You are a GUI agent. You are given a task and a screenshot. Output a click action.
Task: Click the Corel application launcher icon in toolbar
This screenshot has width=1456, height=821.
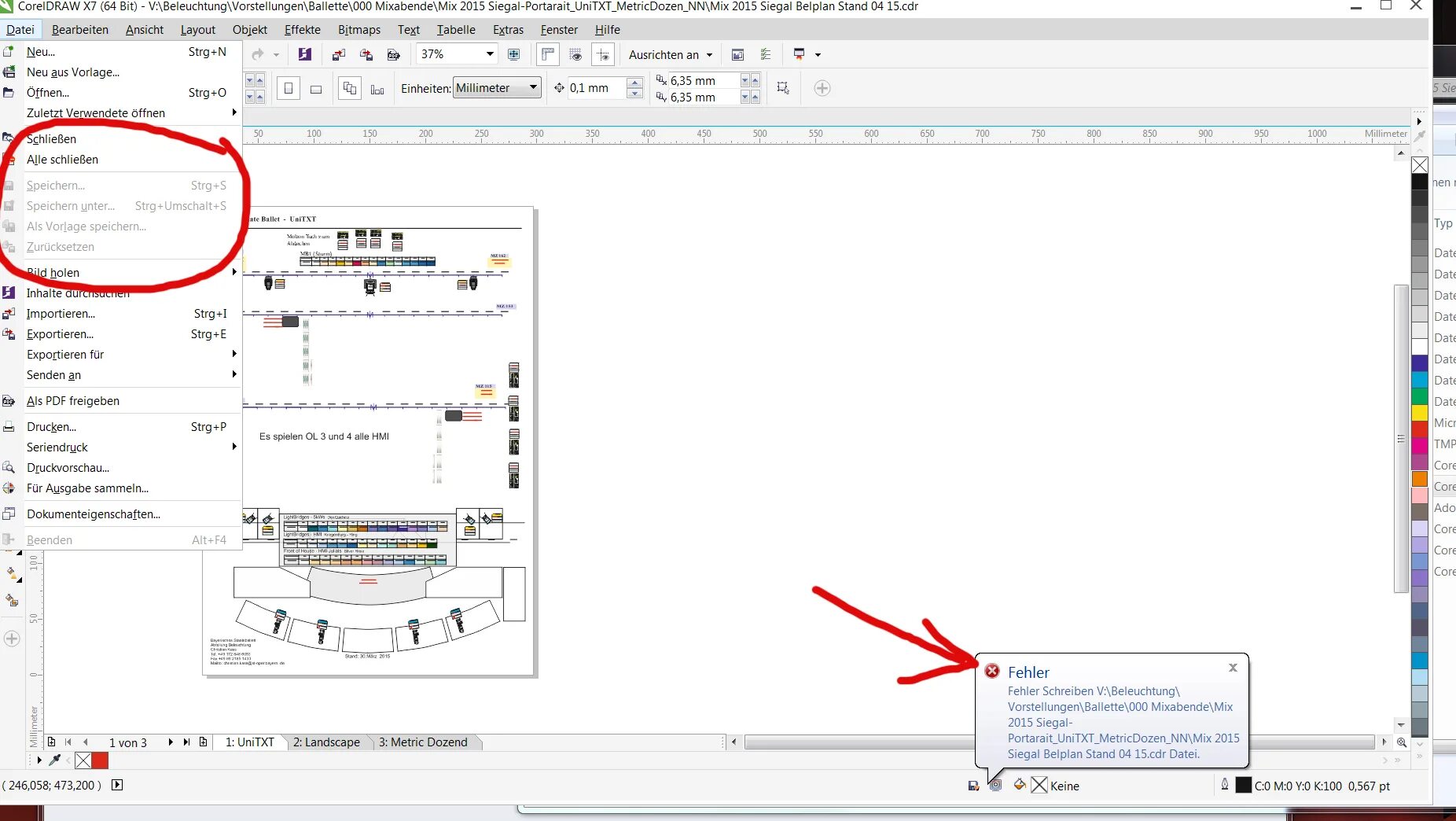[x=306, y=54]
